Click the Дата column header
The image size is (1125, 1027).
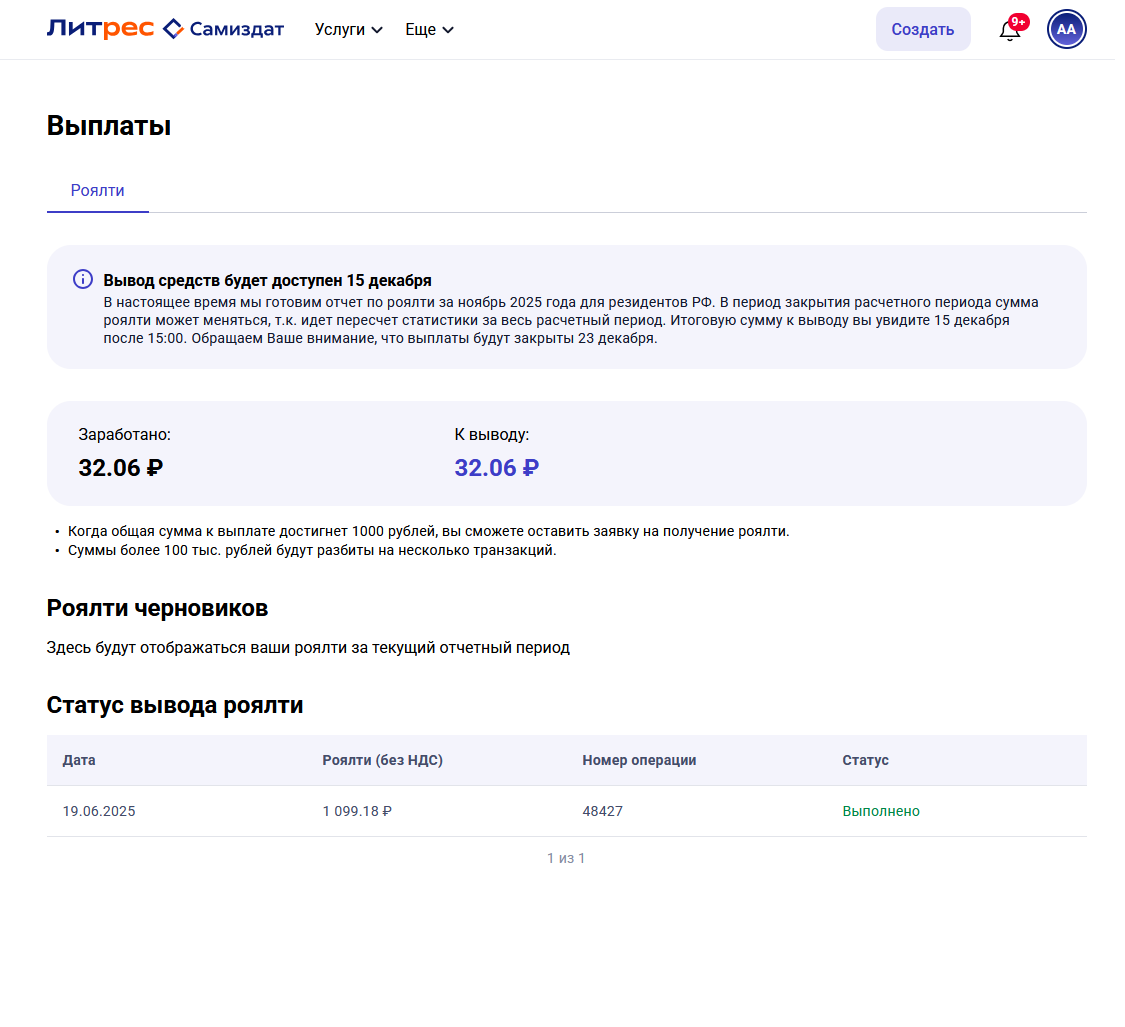(x=79, y=760)
